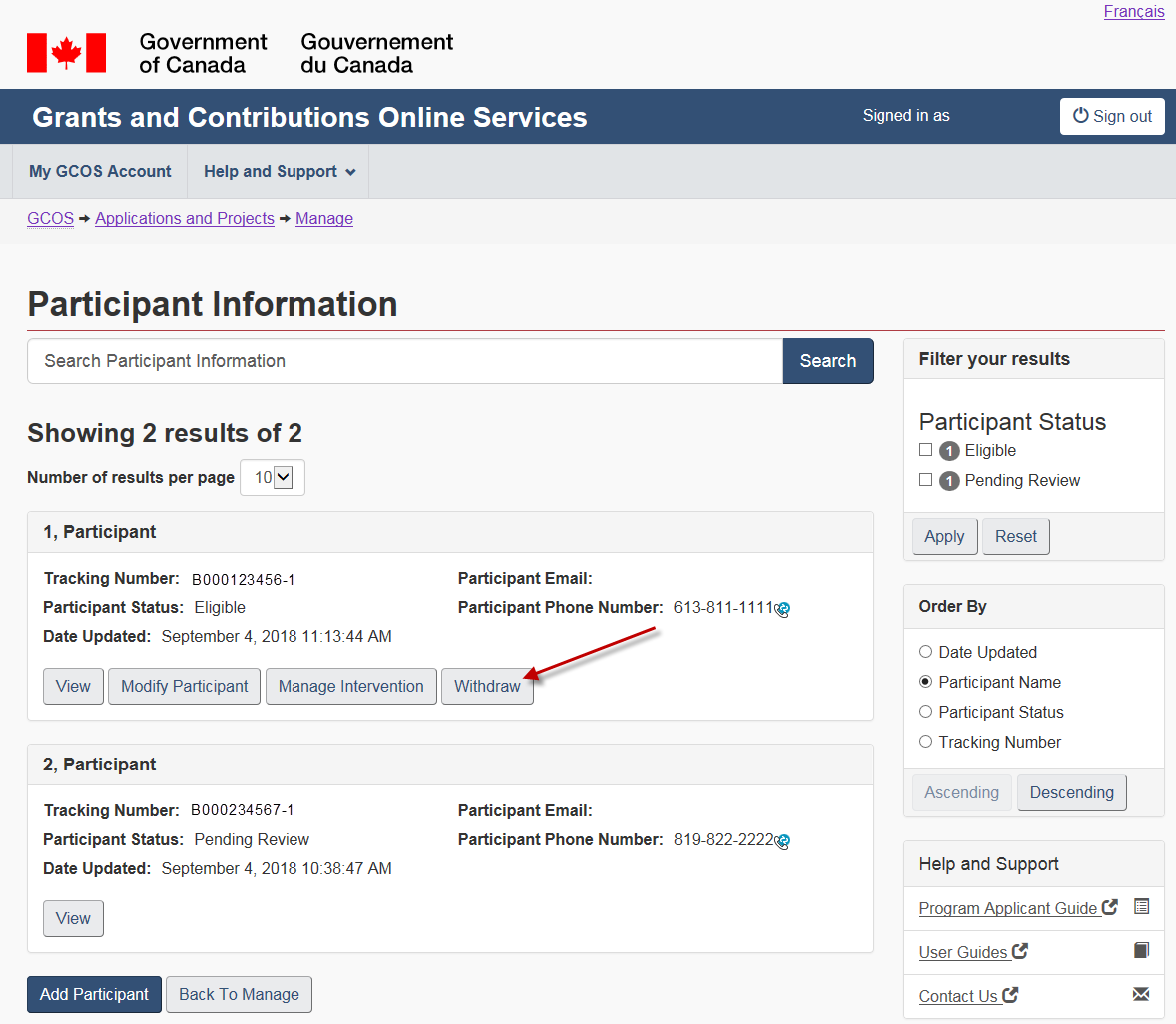This screenshot has width=1176, height=1024.
Task: Tick the Pending Review status checkbox
Action: pos(926,480)
